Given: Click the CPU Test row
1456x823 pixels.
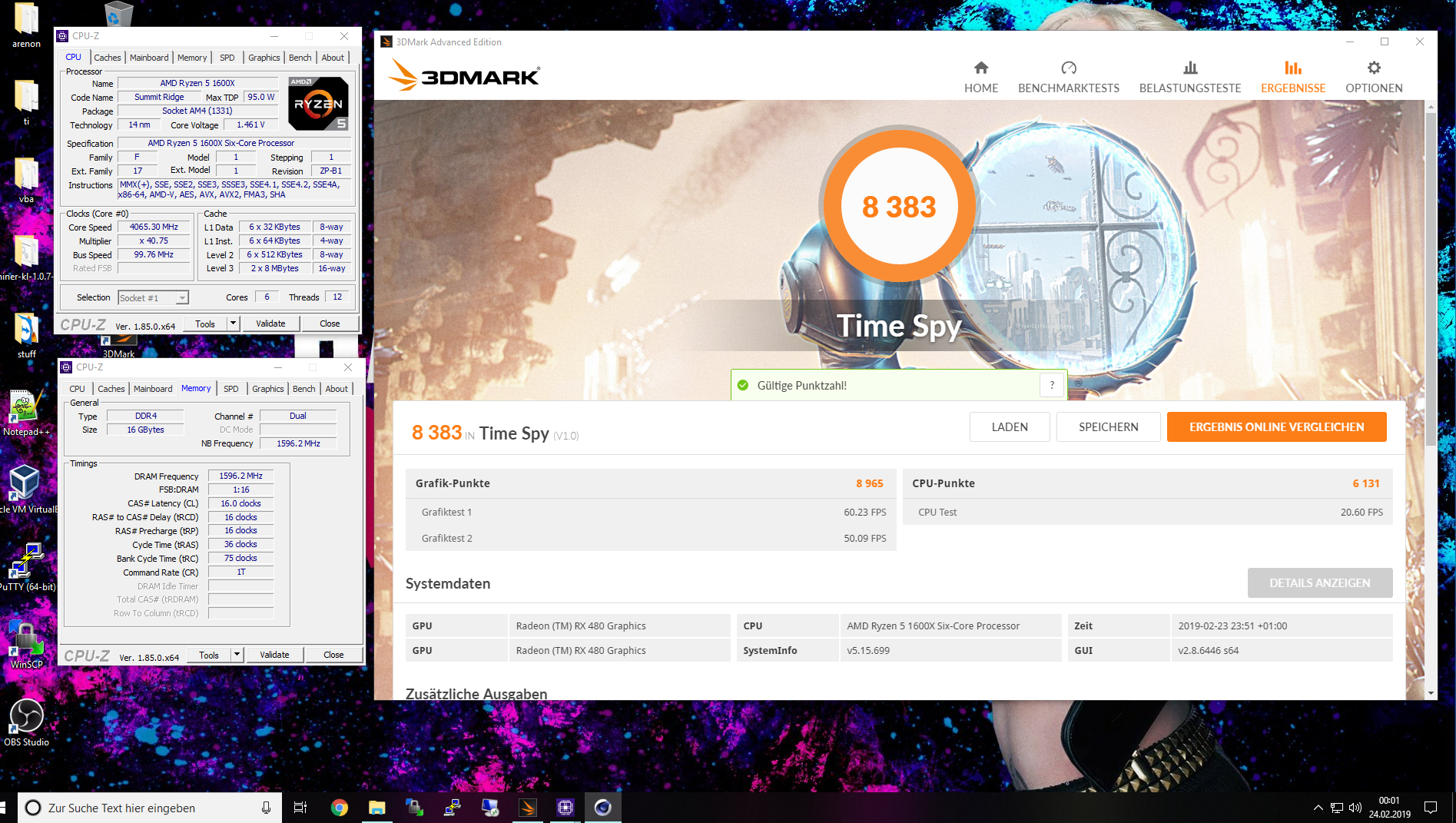Looking at the screenshot, I should pos(1148,512).
